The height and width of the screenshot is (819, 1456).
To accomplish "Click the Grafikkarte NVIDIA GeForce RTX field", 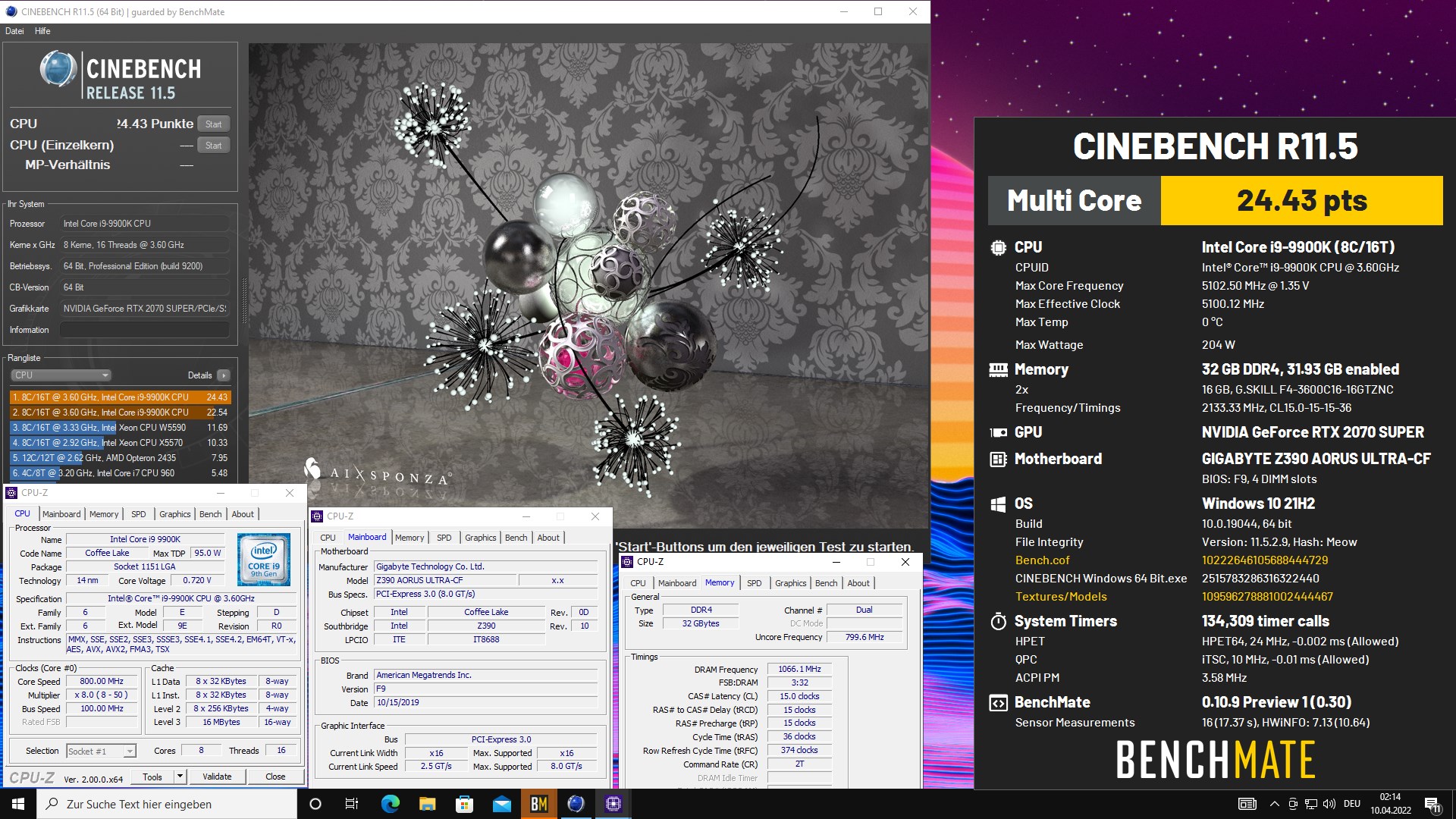I will pos(144,309).
